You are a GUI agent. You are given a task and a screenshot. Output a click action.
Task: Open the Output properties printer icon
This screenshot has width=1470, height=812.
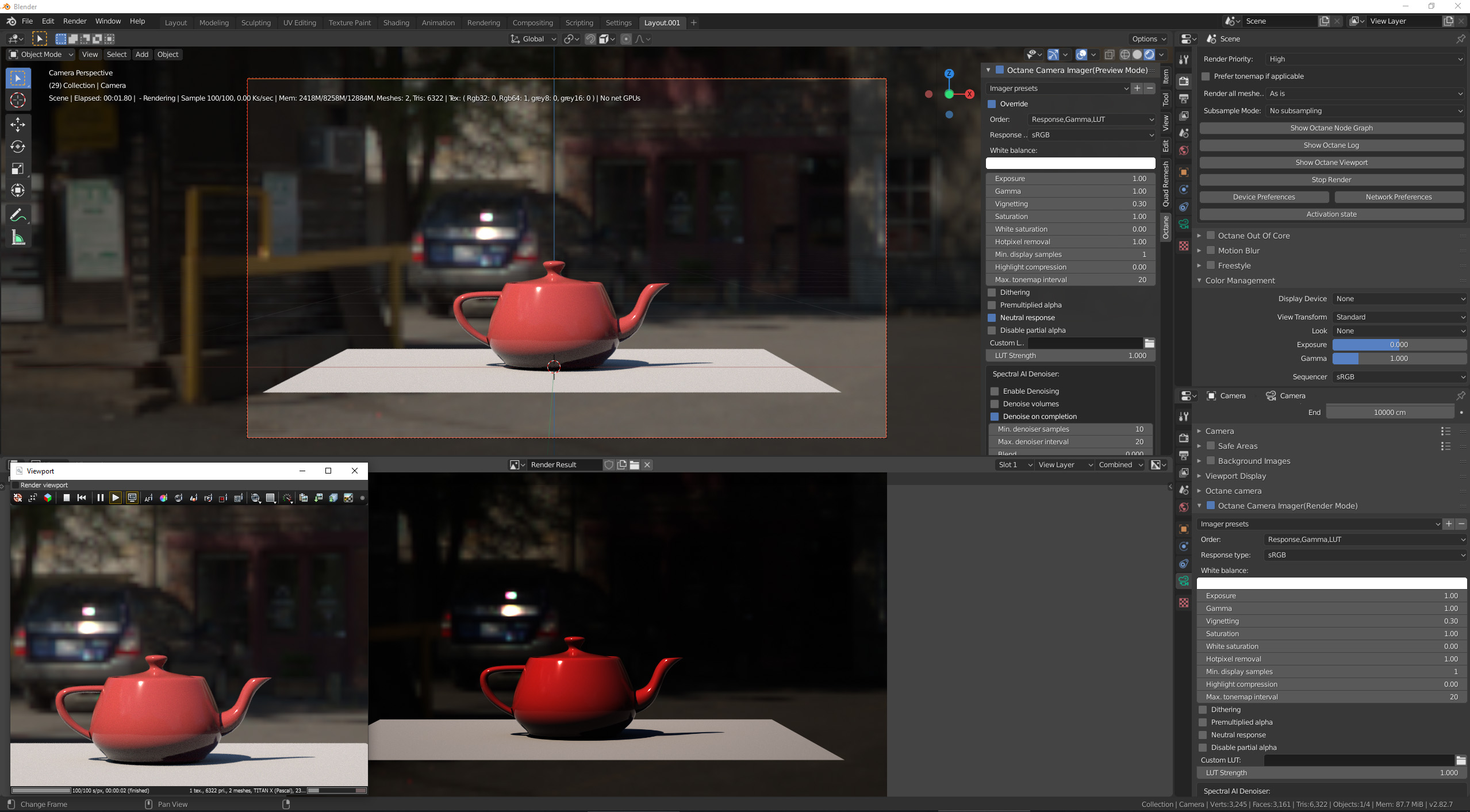tap(1184, 99)
